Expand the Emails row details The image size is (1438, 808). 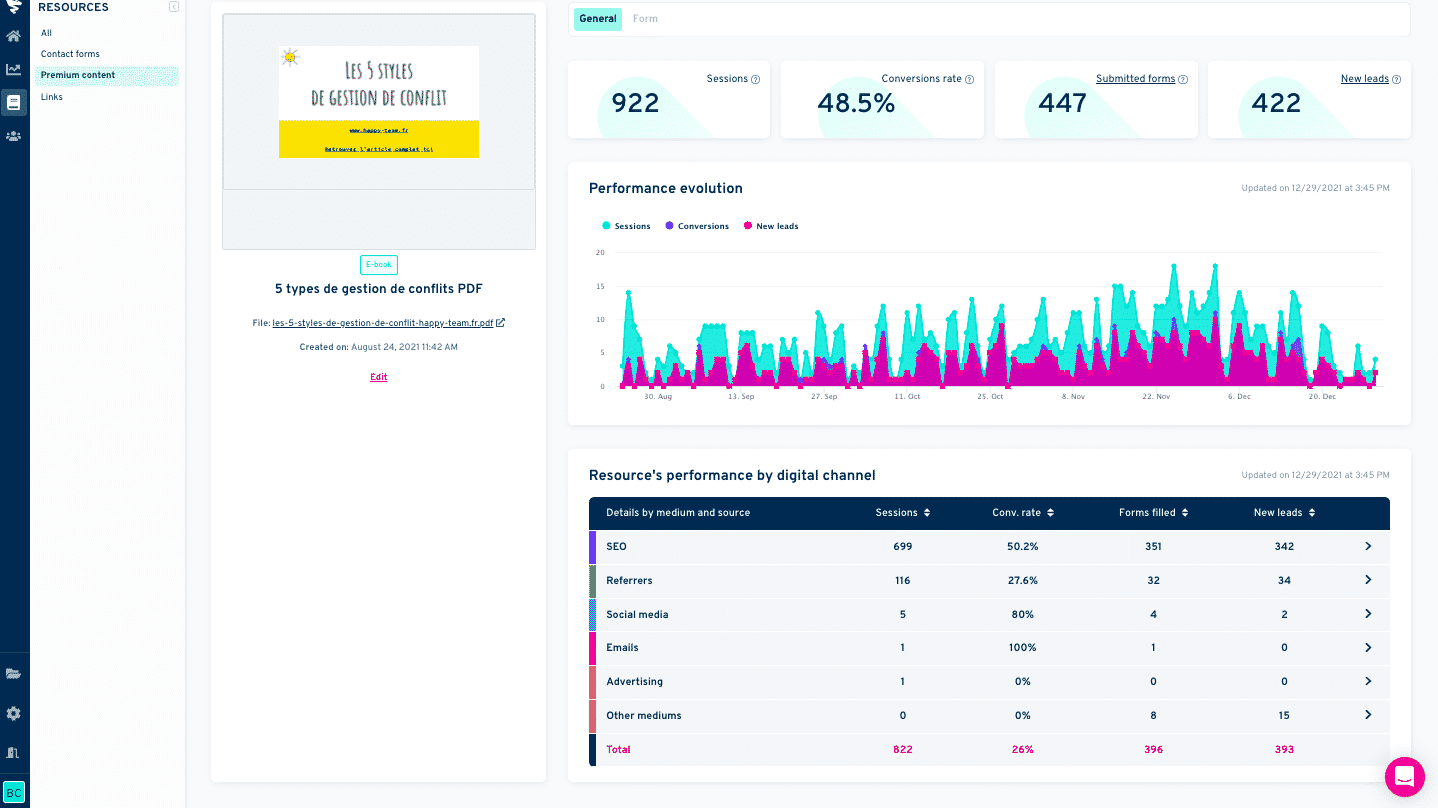coord(1368,648)
